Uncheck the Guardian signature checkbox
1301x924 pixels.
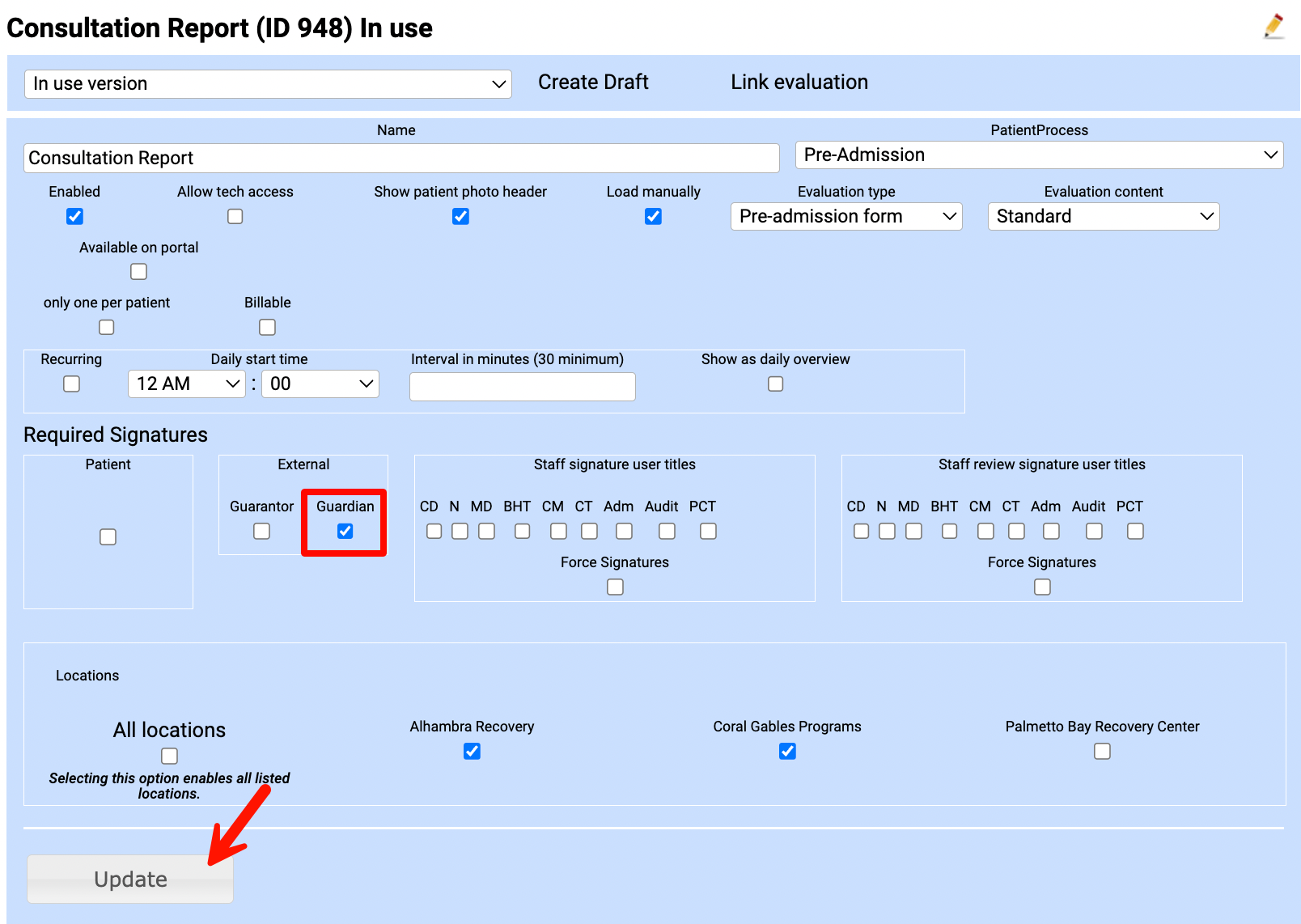click(345, 532)
